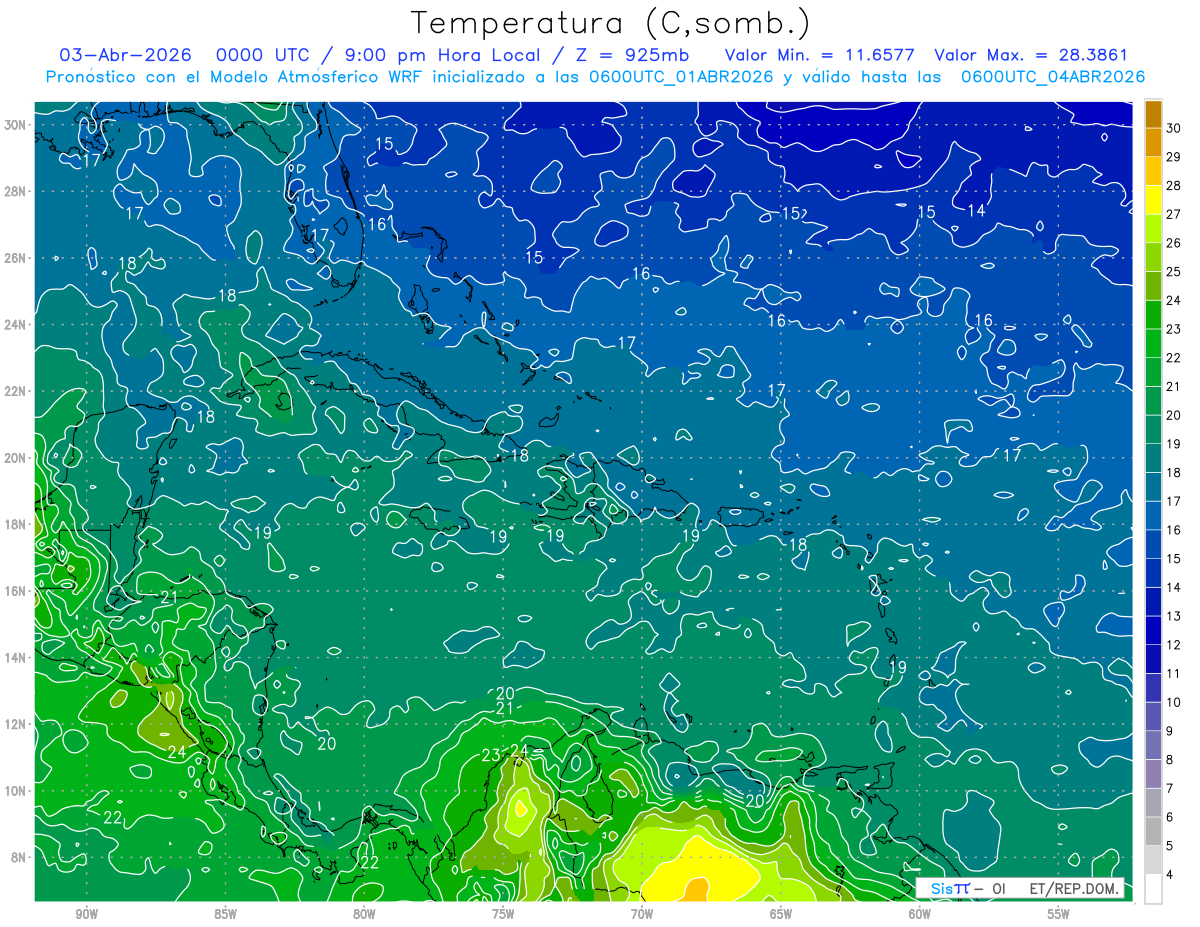Click the white swatch below 4 on legend
Image resolution: width=1200 pixels, height=927 pixels.
pos(1153,889)
